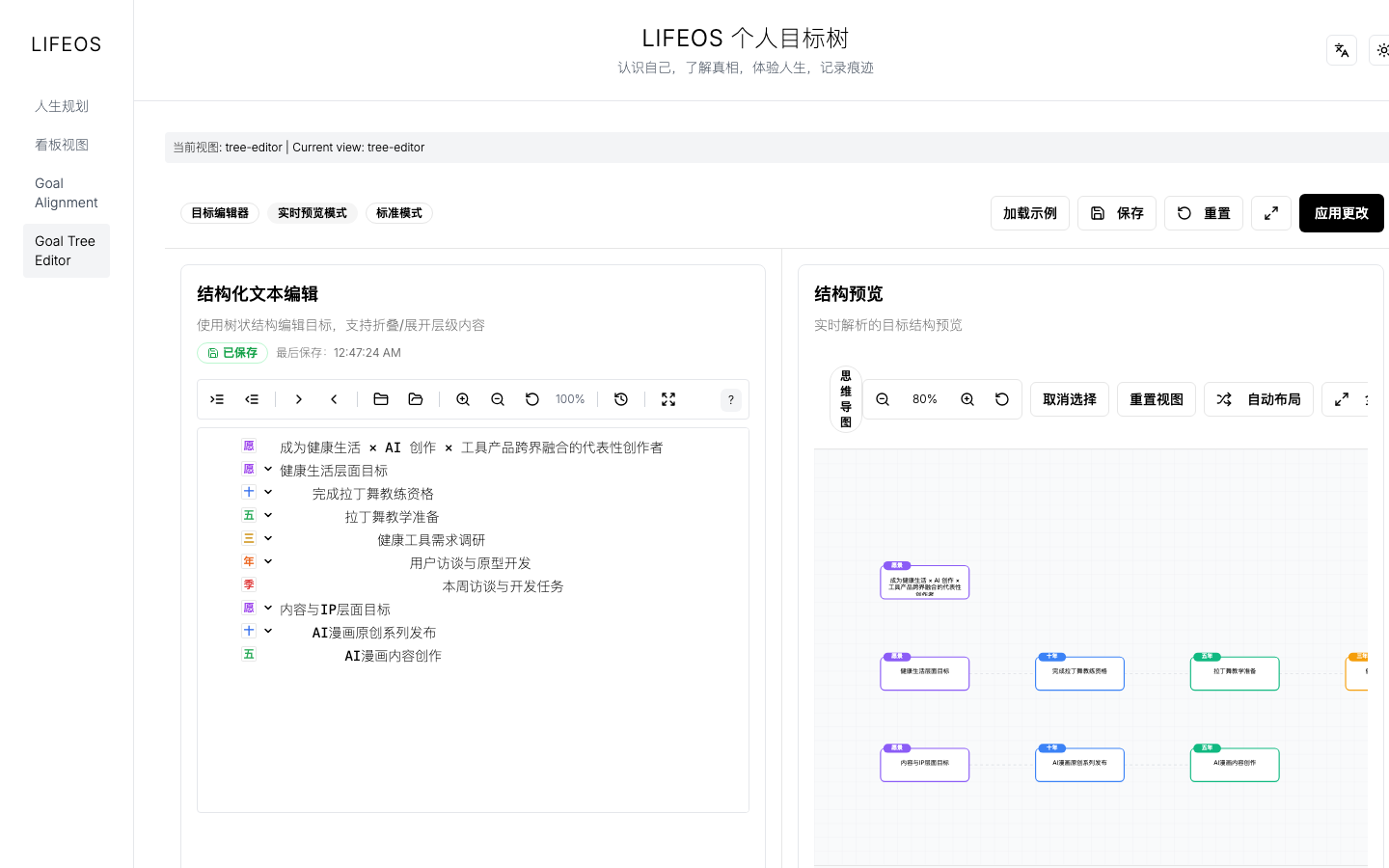Image resolution: width=1389 pixels, height=868 pixels.
Task: Enable 标准模式
Action: click(398, 213)
